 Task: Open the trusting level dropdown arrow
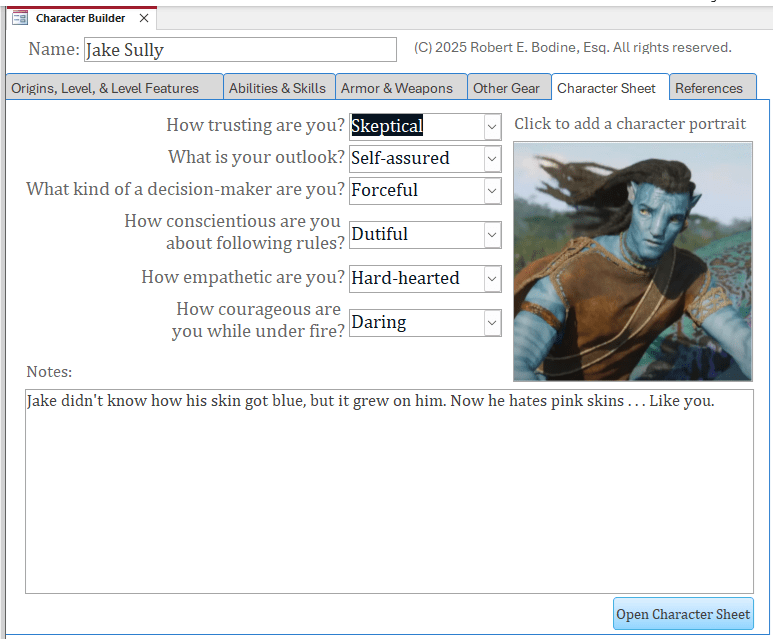point(491,127)
